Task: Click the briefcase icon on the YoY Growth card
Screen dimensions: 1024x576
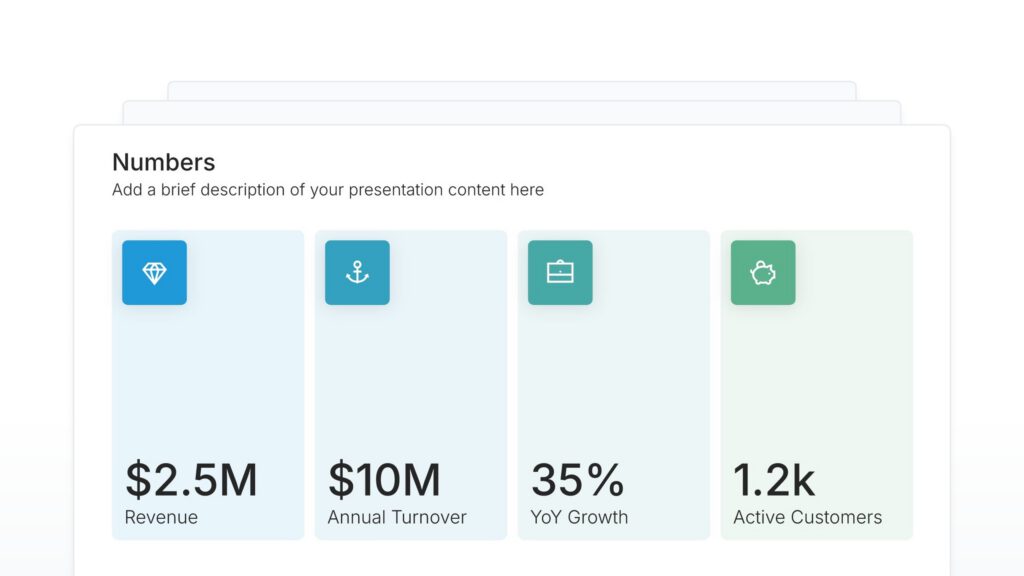Action: click(560, 273)
